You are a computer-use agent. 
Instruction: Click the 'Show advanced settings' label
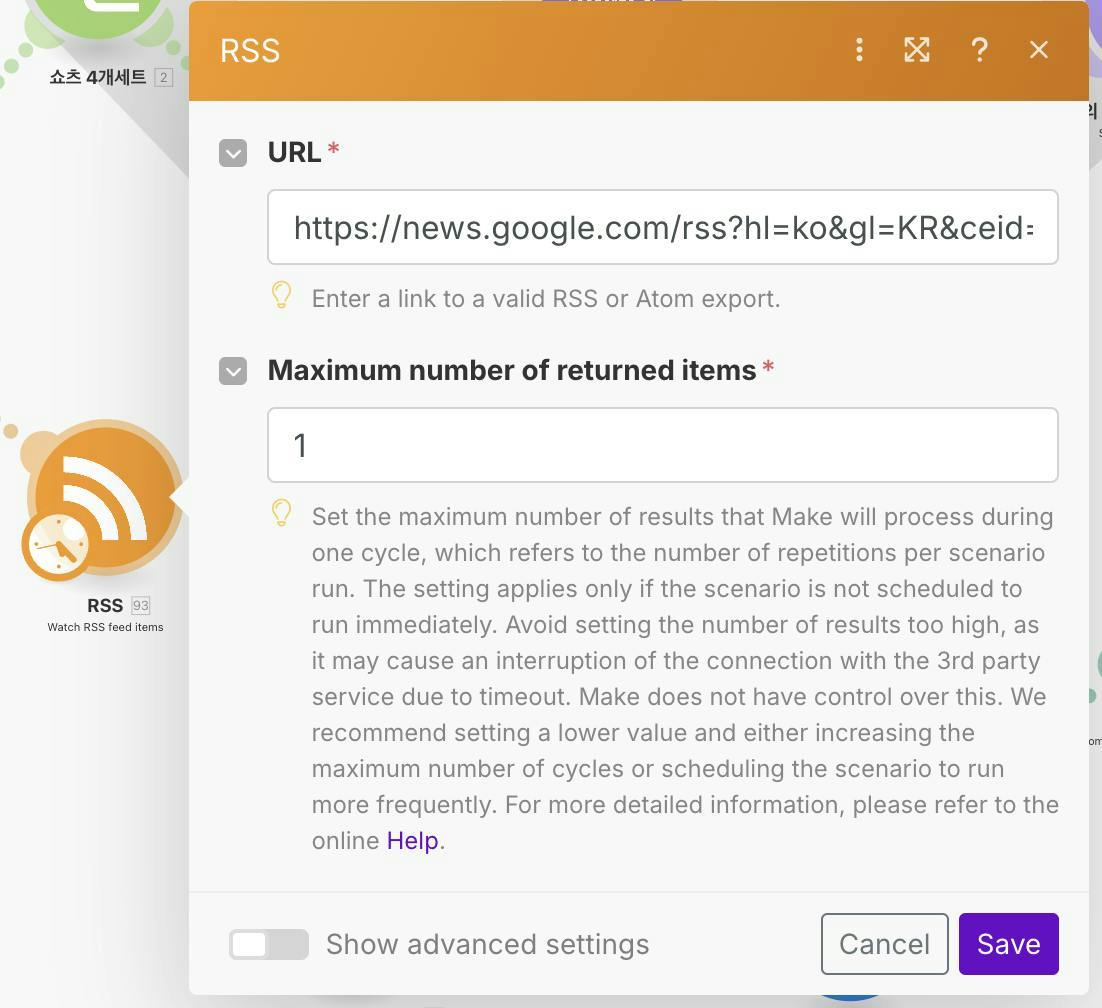488,944
